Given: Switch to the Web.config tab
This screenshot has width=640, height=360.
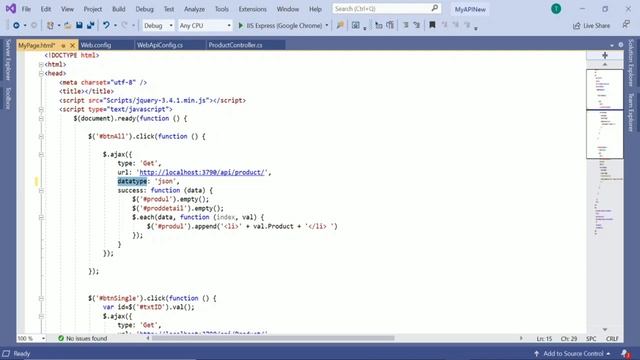Looking at the screenshot, I should tap(106, 45).
